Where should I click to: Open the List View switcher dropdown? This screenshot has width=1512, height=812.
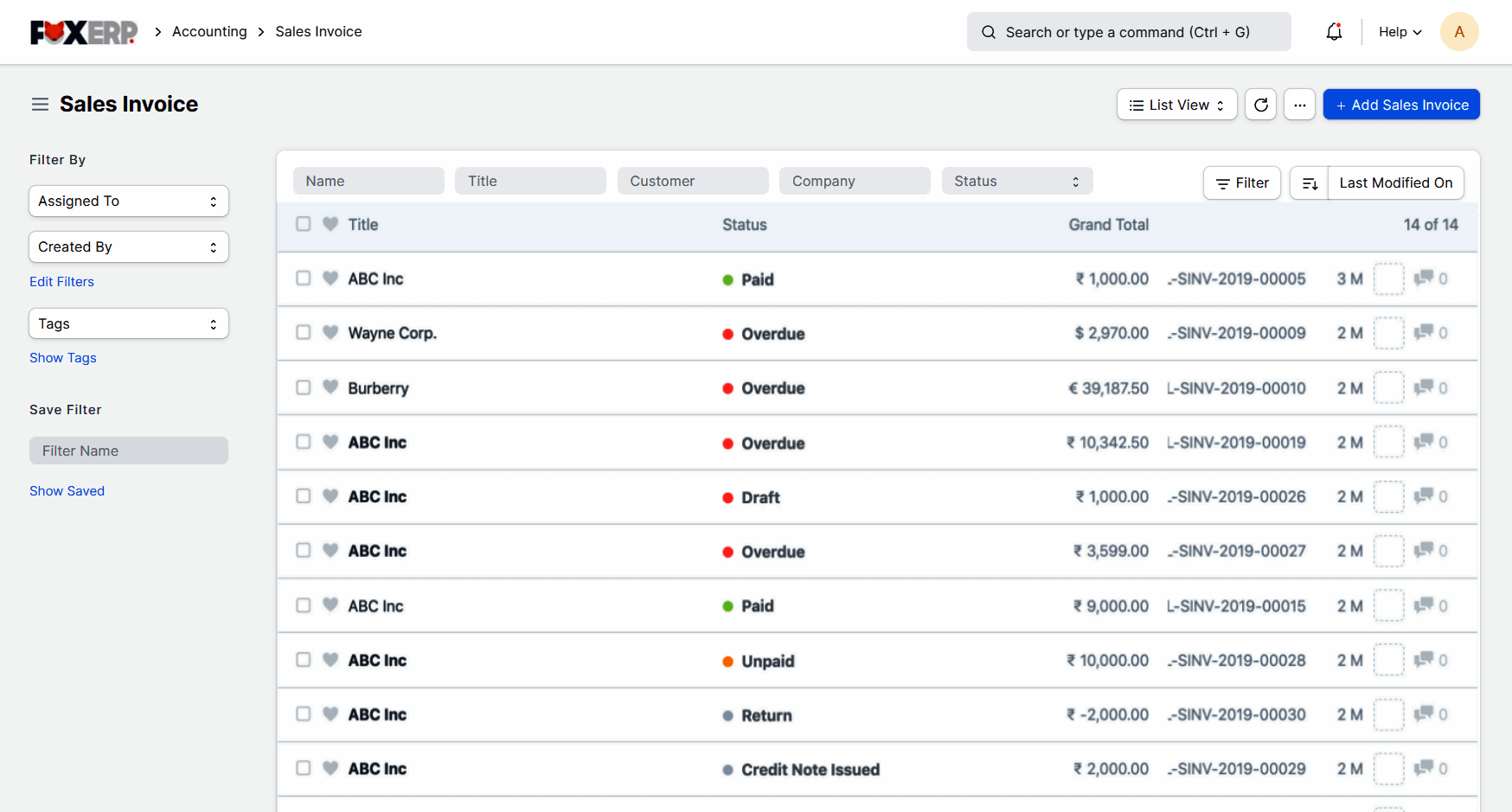(x=1176, y=105)
